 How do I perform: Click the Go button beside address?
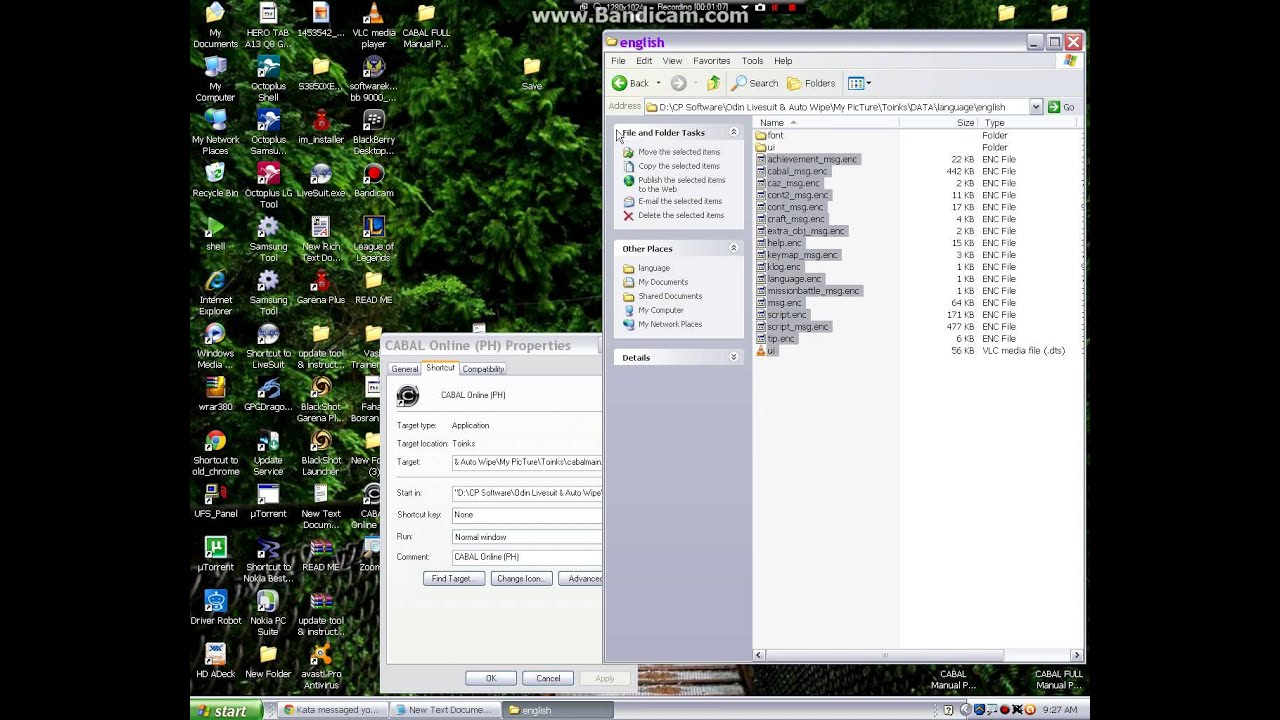coord(1062,107)
